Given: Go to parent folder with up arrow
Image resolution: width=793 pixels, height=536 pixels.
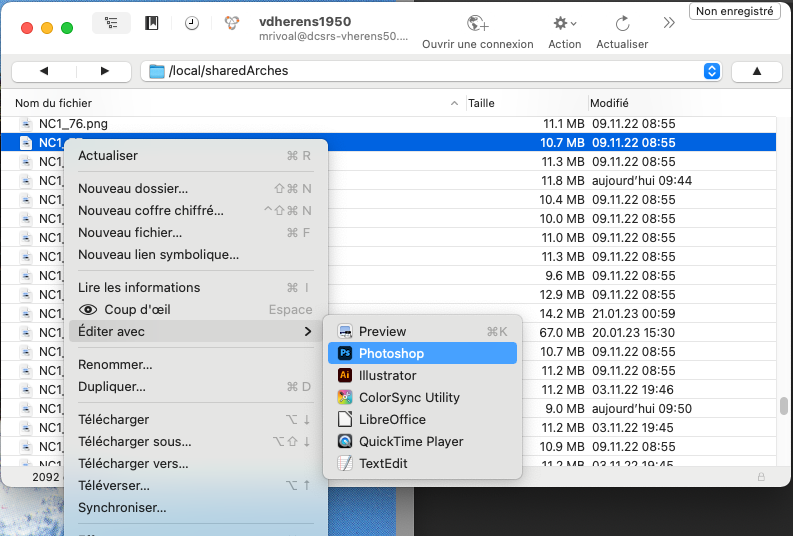Looking at the screenshot, I should 756,71.
